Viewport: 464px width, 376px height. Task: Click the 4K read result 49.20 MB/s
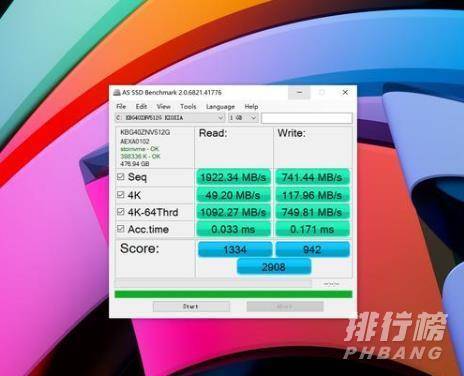(x=233, y=195)
